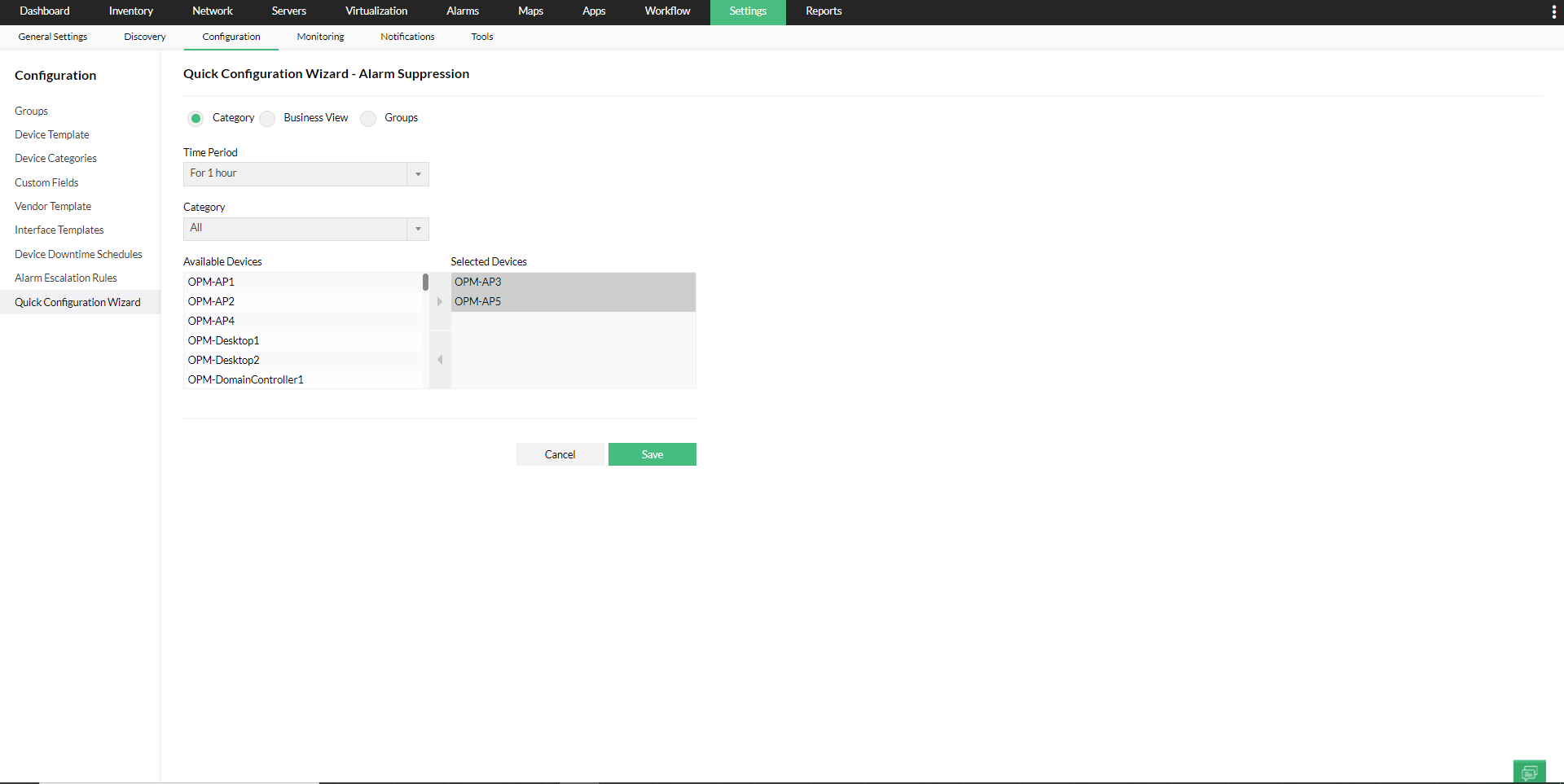Image resolution: width=1564 pixels, height=784 pixels.
Task: Click the Save button
Action: pos(652,453)
